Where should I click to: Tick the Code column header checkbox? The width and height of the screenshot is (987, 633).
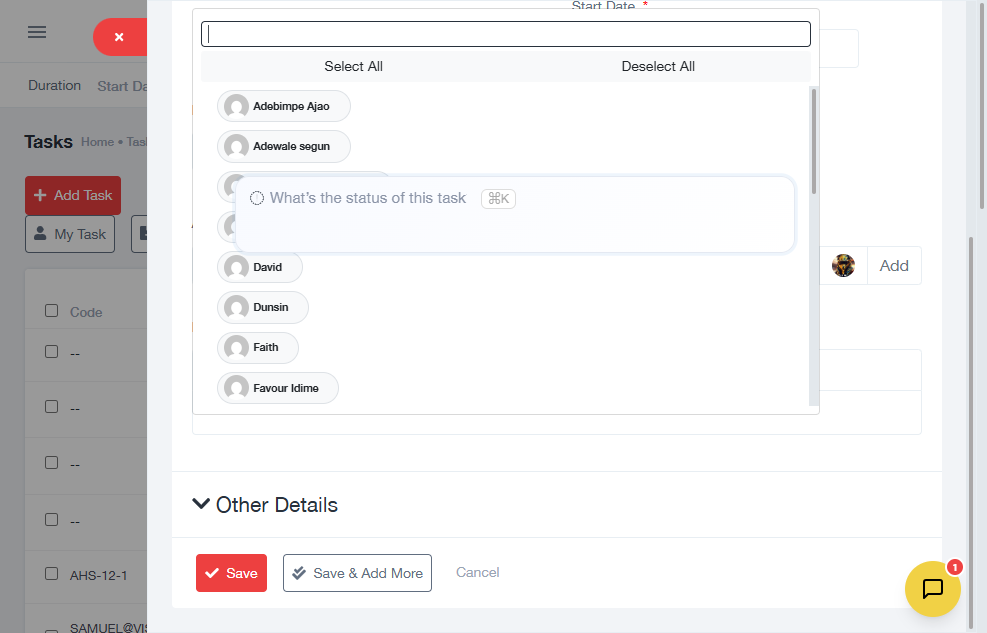[x=52, y=311]
